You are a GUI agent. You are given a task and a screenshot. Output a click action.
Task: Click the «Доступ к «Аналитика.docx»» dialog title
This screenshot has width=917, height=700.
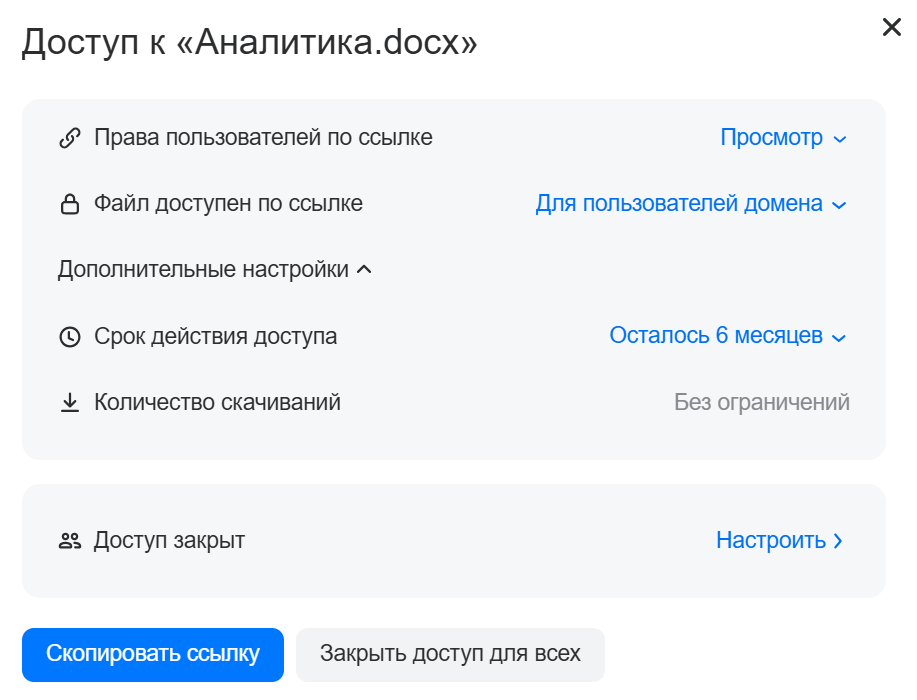coord(249,42)
